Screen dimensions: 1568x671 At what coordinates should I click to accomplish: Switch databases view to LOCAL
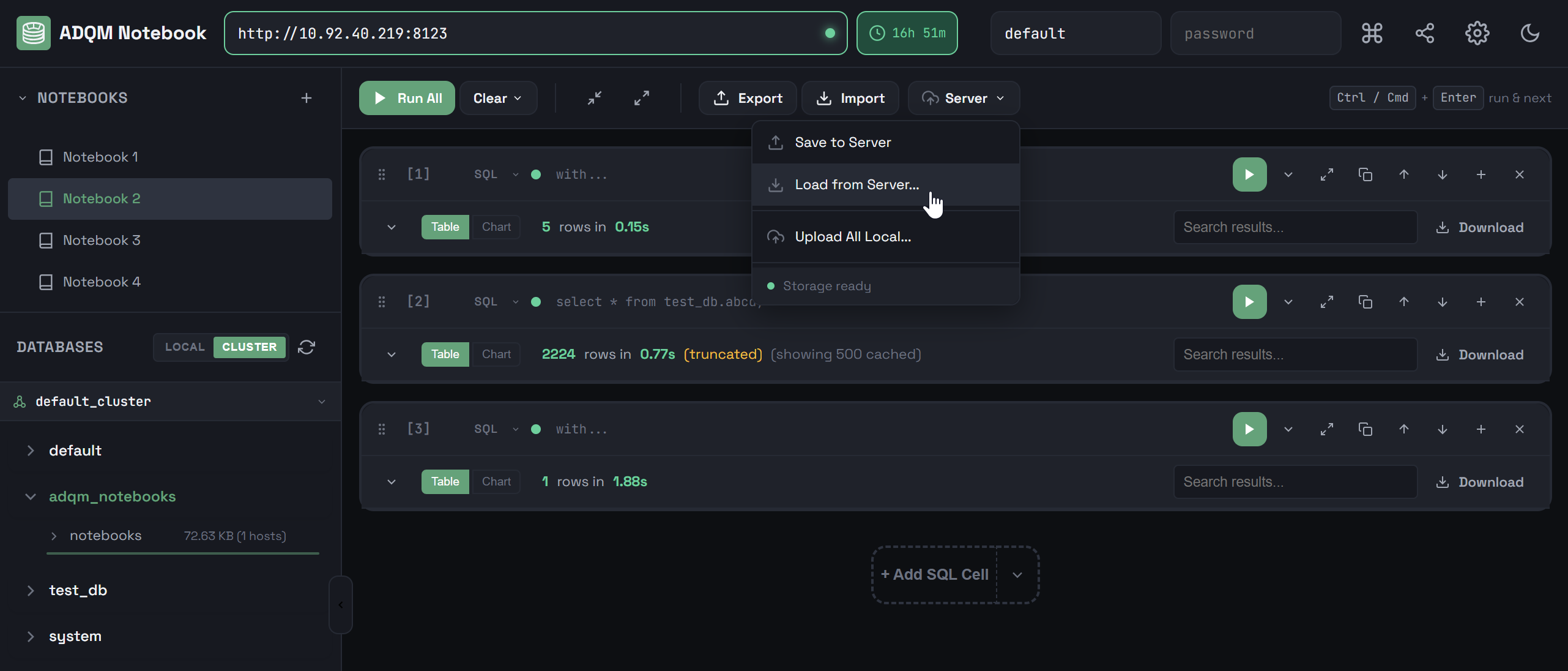(x=185, y=347)
